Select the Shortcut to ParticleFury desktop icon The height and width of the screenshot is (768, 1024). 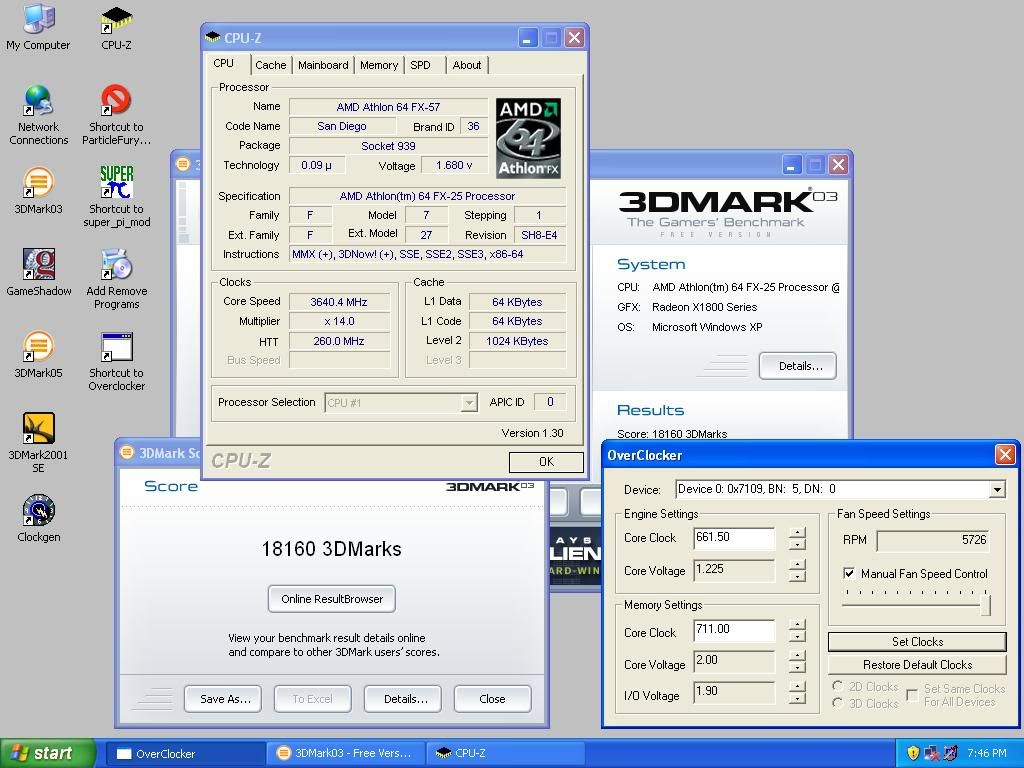[x=116, y=115]
